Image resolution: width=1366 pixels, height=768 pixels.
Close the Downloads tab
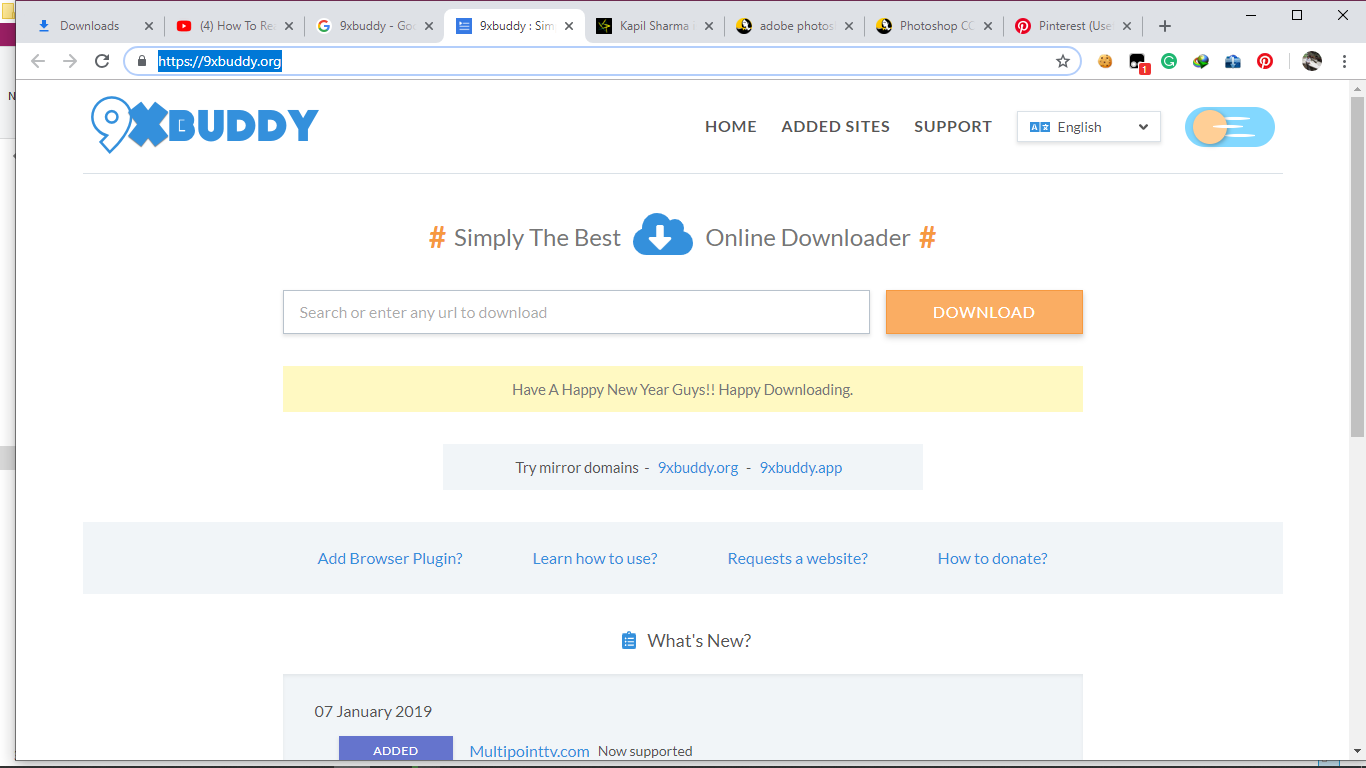(x=149, y=26)
